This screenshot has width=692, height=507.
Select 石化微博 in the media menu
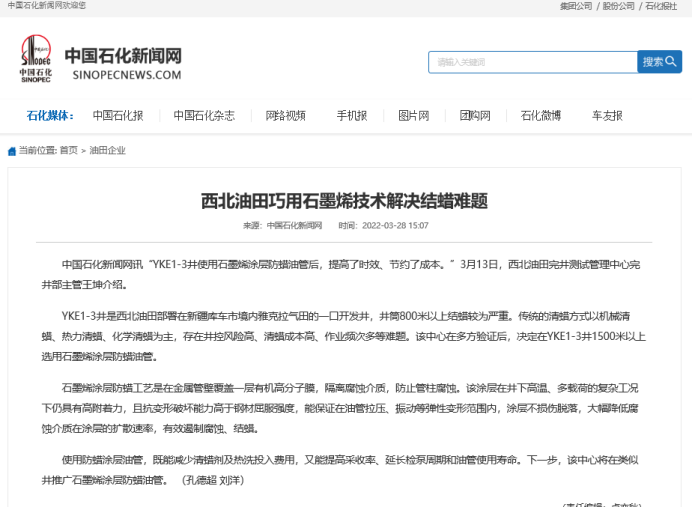[x=541, y=116]
